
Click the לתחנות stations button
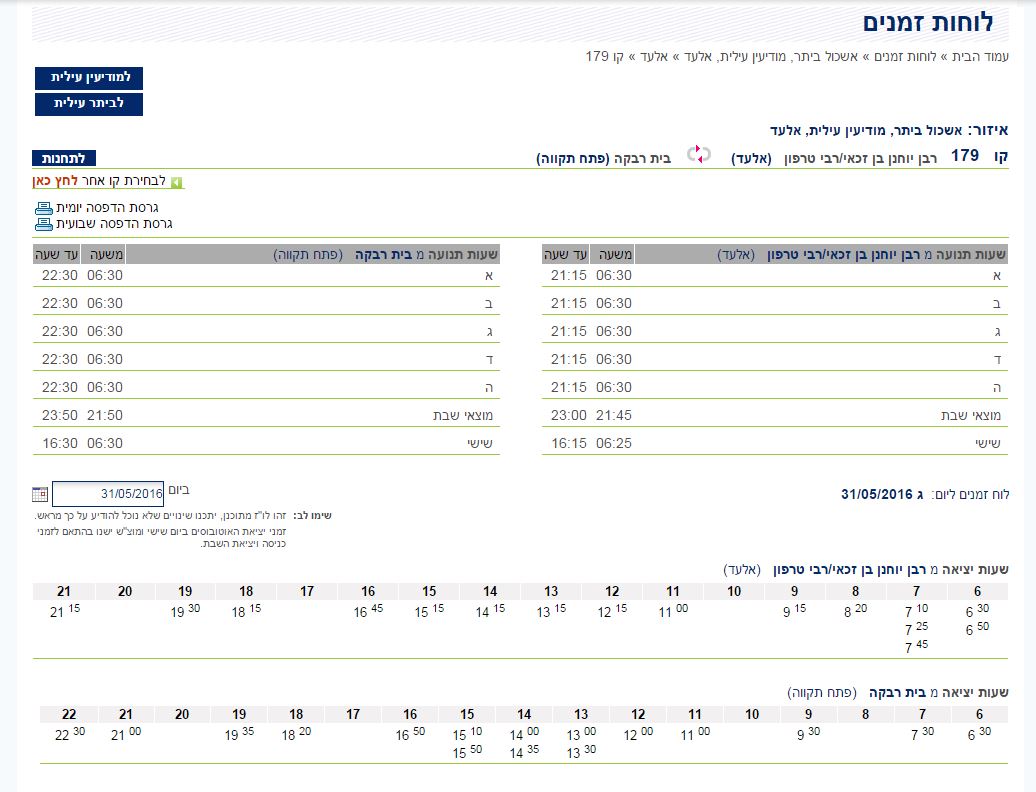(64, 159)
